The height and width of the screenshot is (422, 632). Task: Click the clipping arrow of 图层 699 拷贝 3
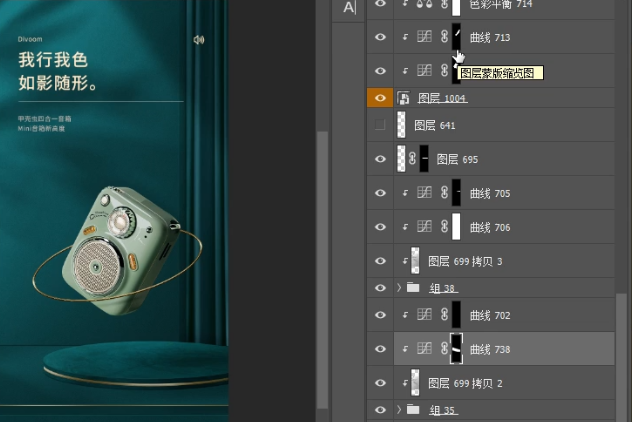tap(405, 261)
